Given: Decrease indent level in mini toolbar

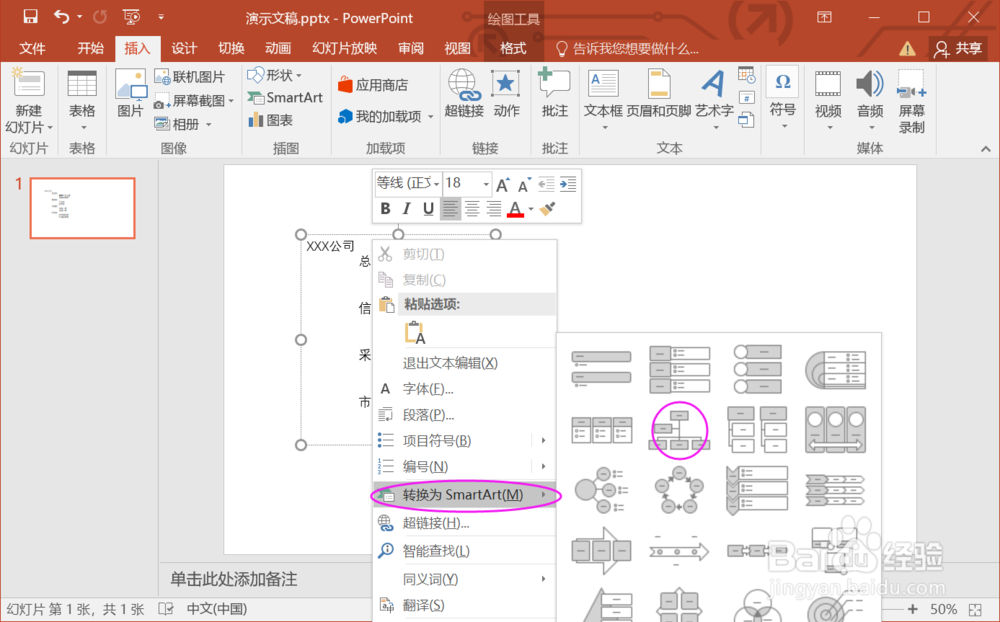Looking at the screenshot, I should (546, 184).
